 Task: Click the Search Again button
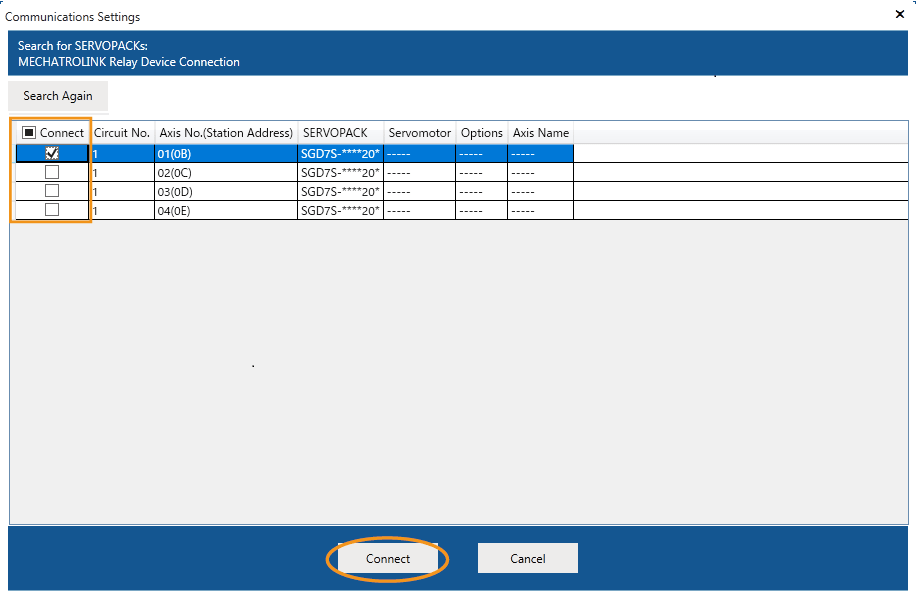pos(58,96)
